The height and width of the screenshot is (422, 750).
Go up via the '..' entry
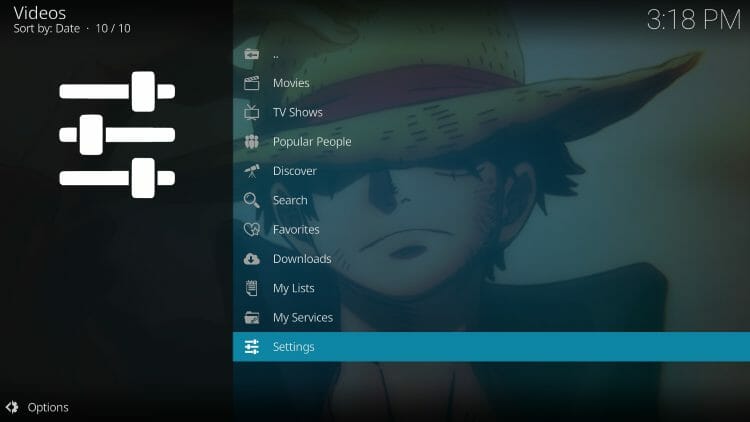pos(491,54)
